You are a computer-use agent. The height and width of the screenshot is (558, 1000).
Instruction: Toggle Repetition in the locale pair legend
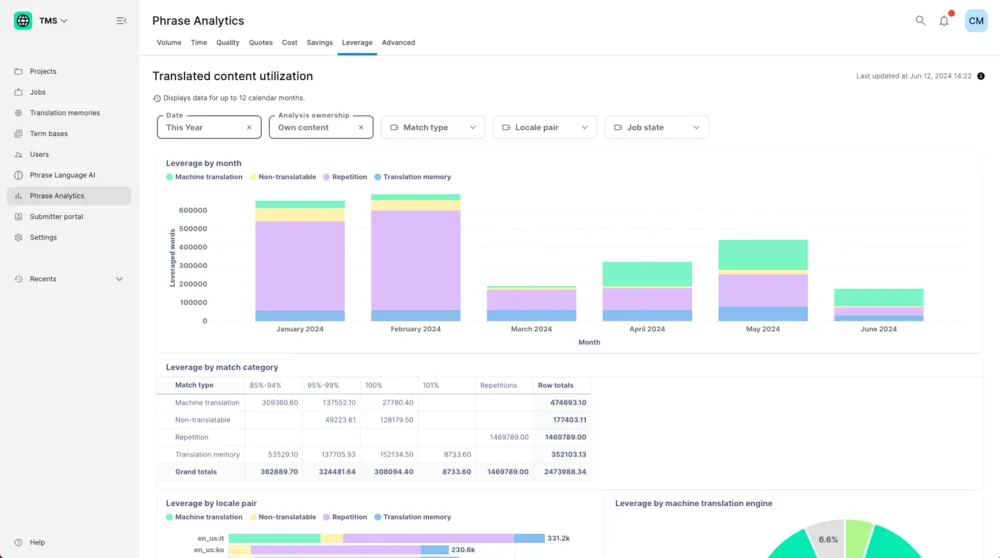click(x=345, y=517)
